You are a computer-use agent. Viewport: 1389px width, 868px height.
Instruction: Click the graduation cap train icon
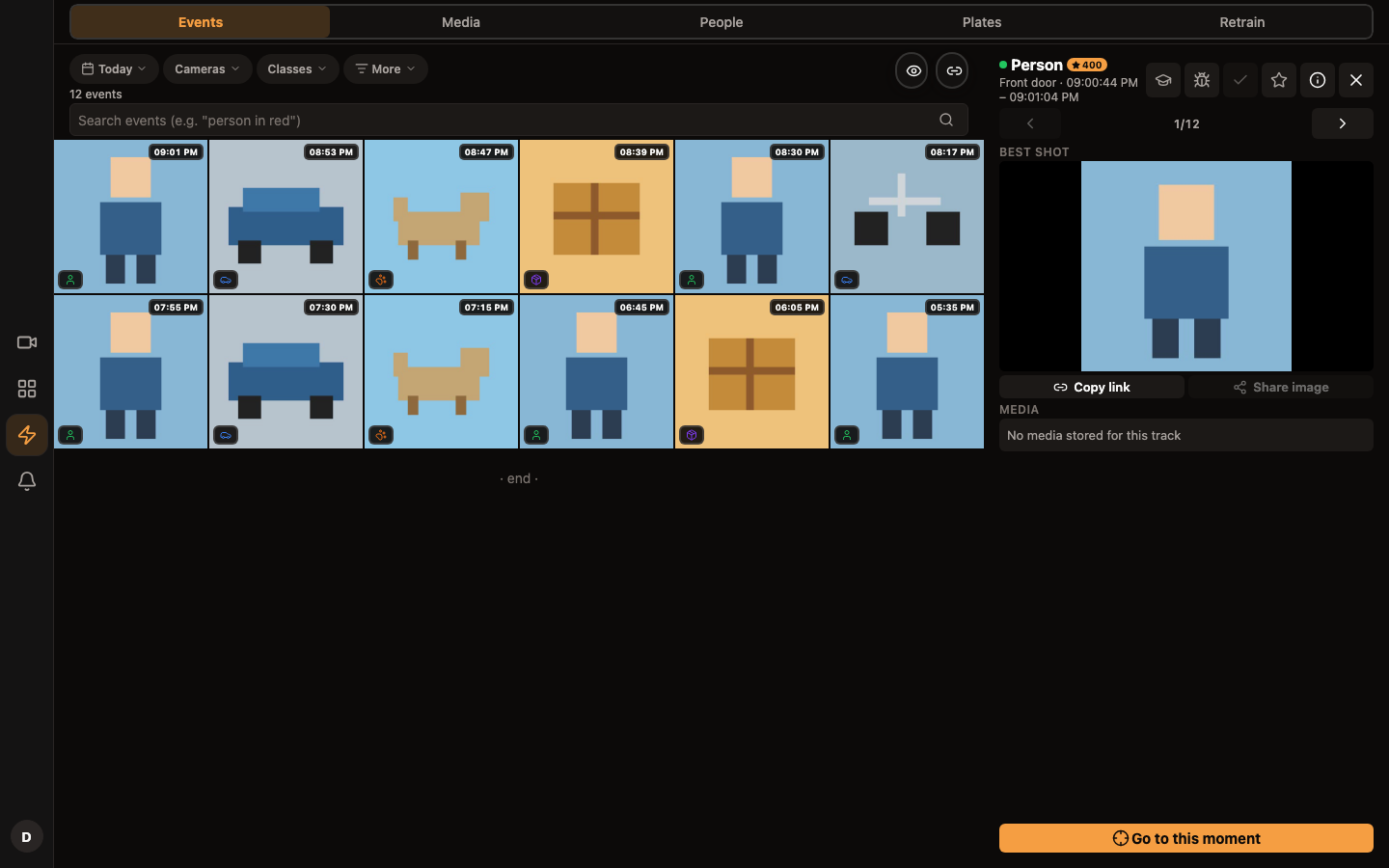click(1163, 80)
